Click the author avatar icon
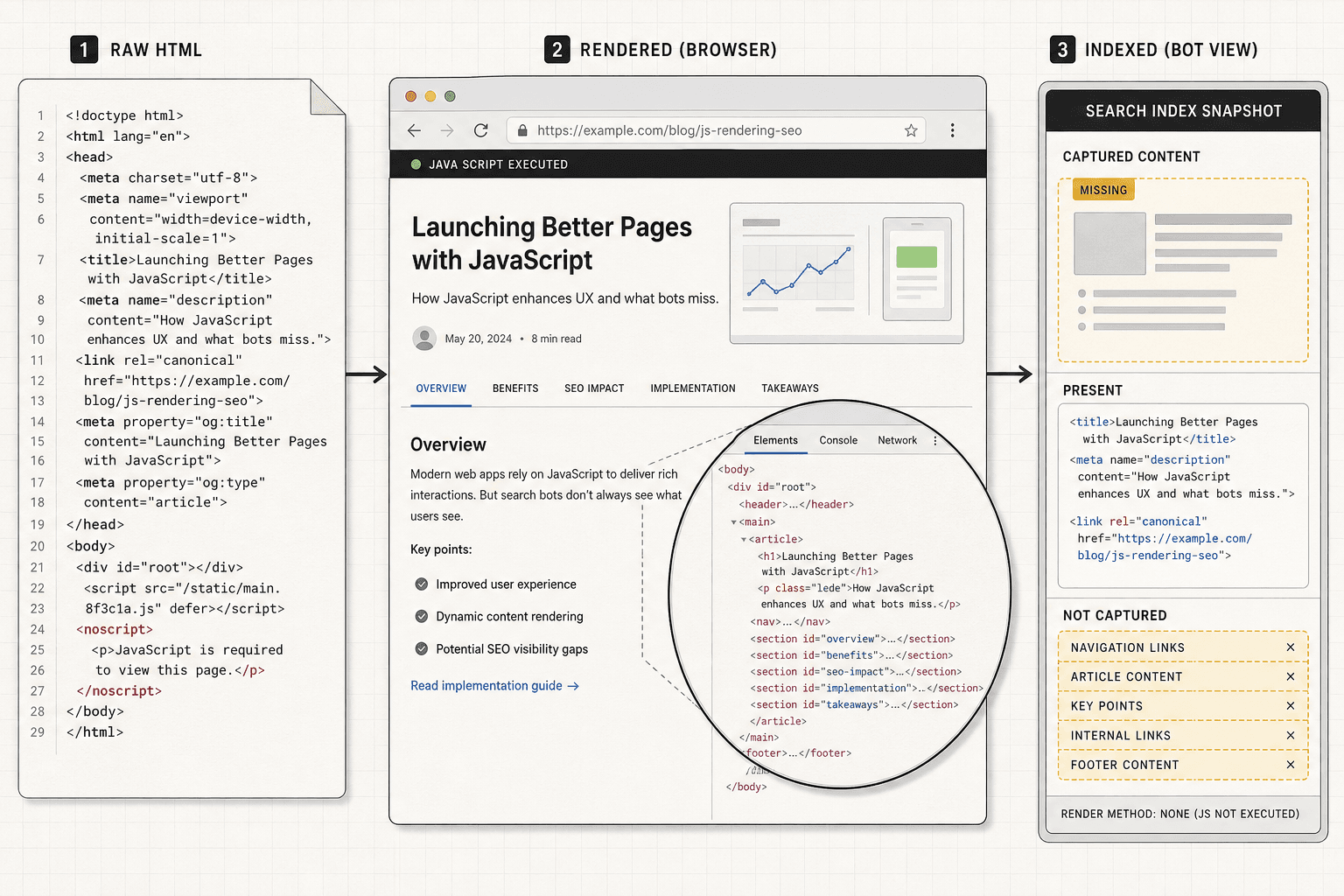 [x=424, y=339]
